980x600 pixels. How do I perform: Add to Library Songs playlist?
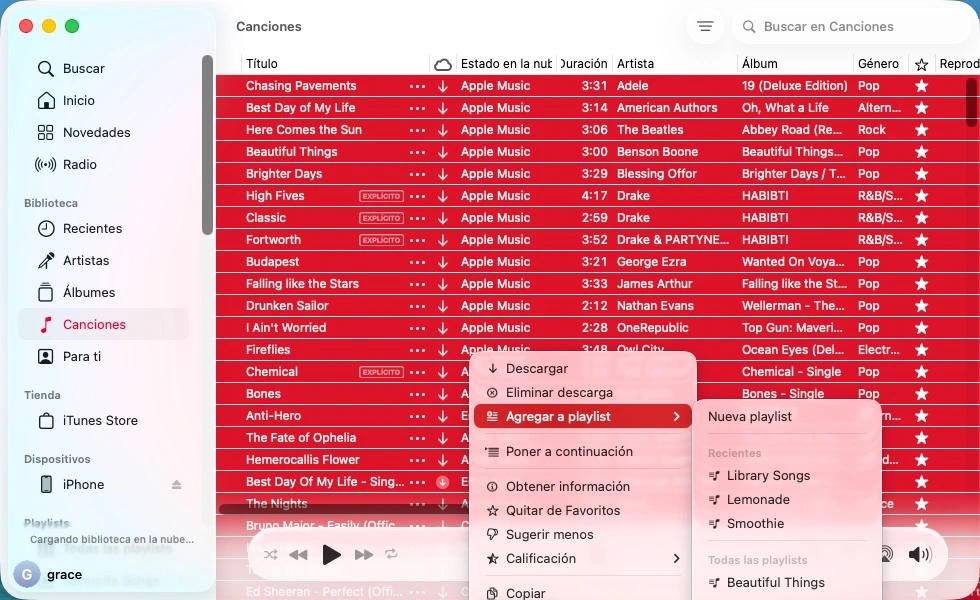pyautogui.click(x=787, y=476)
